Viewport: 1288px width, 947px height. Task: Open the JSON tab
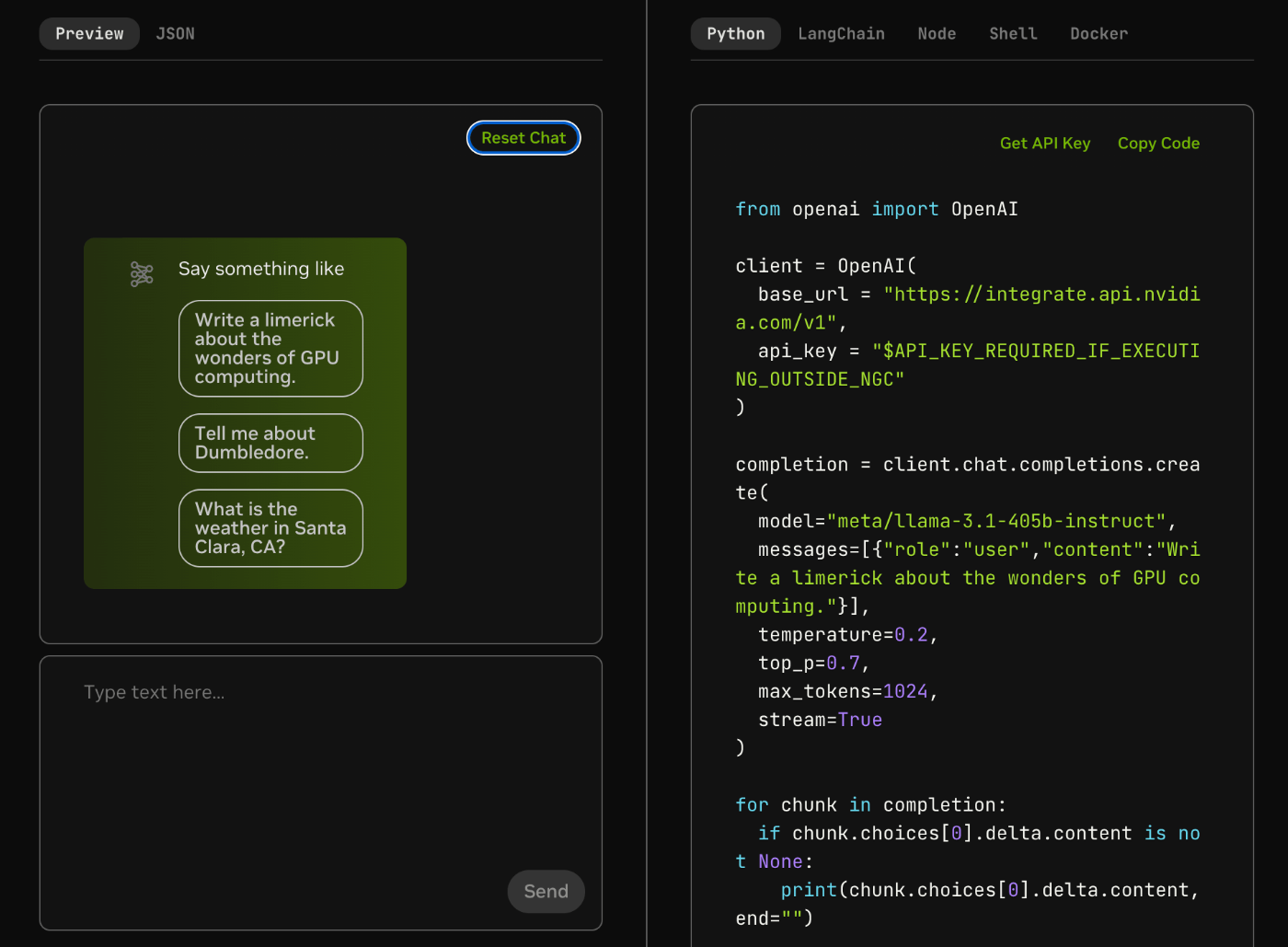[x=175, y=34]
